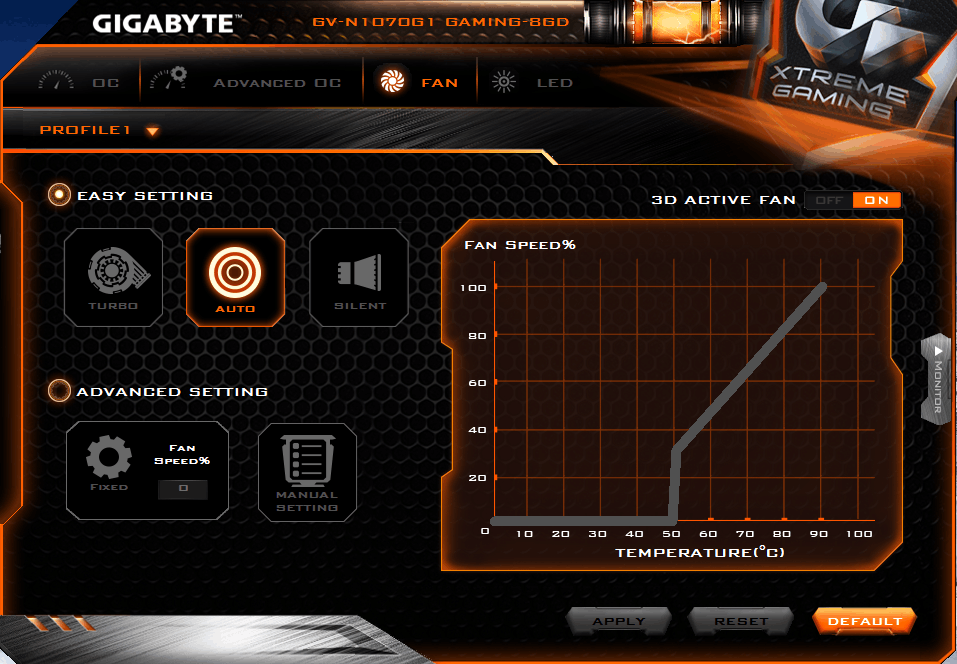Click the Temperature(°C) axis label
Screen dimensions: 957x664
click(x=700, y=553)
